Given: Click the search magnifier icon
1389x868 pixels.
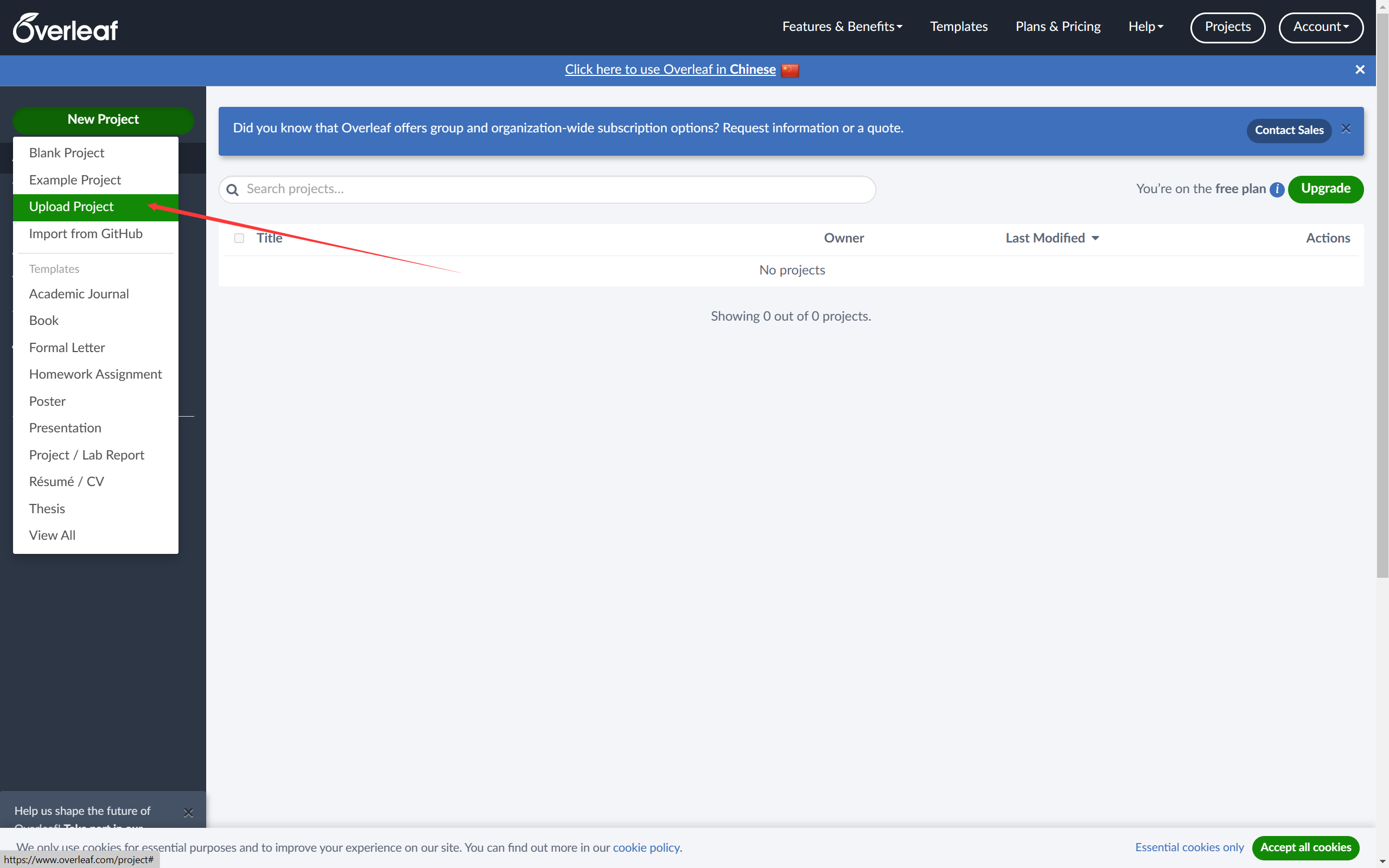Looking at the screenshot, I should click(232, 190).
